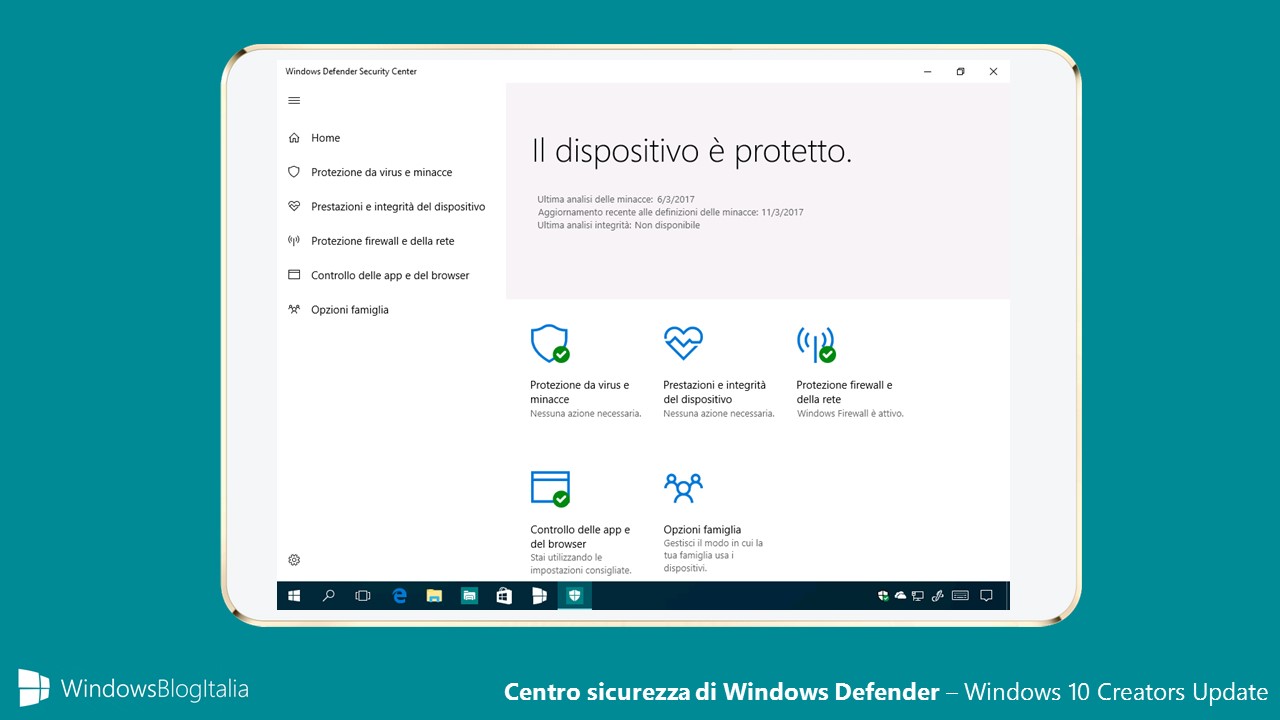Close the Windows Defender Security Center window
The image size is (1280, 720).
[x=993, y=72]
